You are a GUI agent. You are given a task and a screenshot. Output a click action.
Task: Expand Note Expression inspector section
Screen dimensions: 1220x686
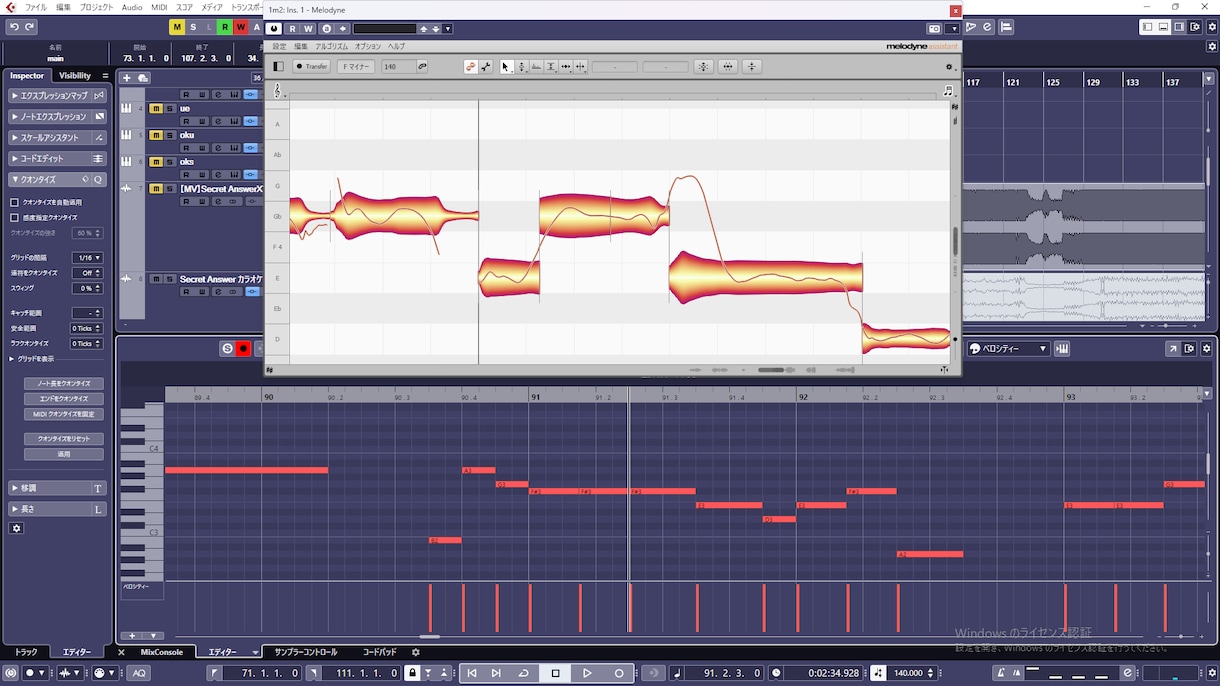pos(57,117)
